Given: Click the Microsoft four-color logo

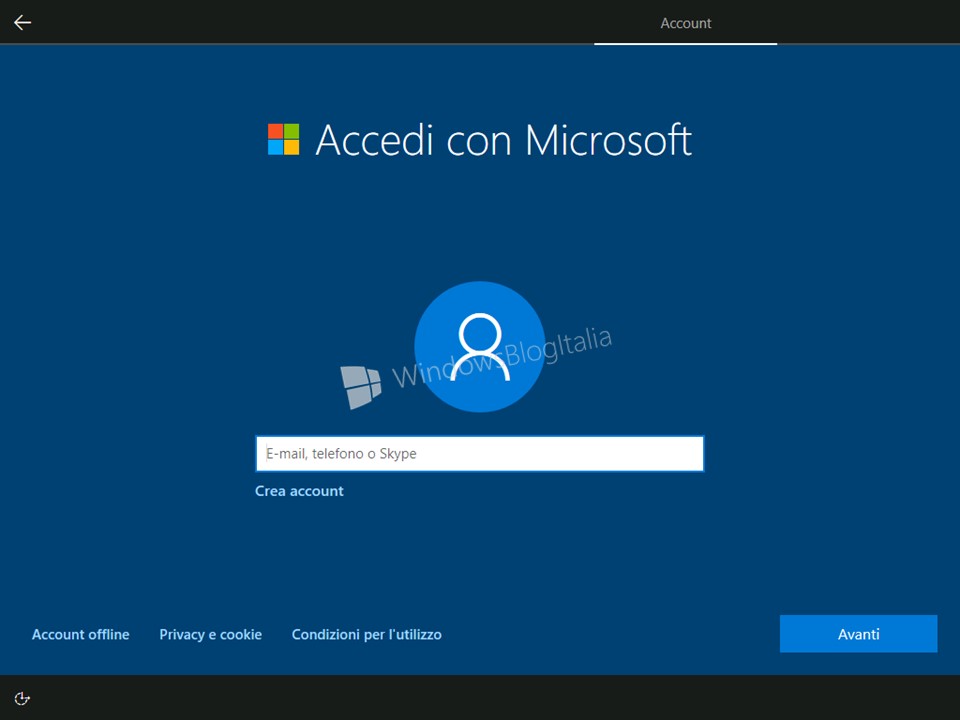Looking at the screenshot, I should pos(283,140).
